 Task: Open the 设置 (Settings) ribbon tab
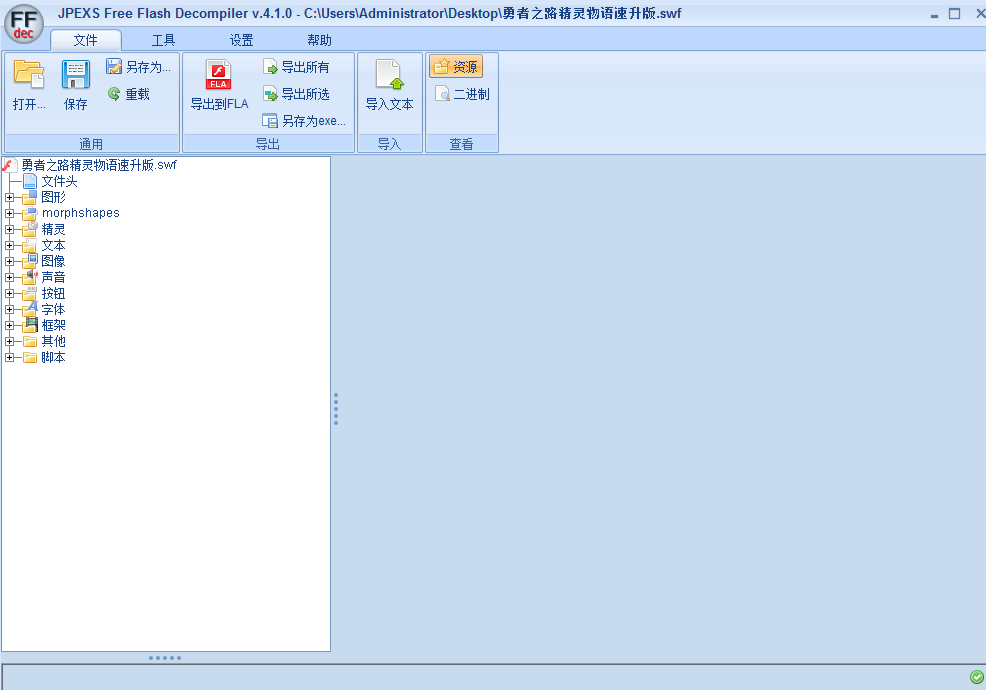coord(241,40)
